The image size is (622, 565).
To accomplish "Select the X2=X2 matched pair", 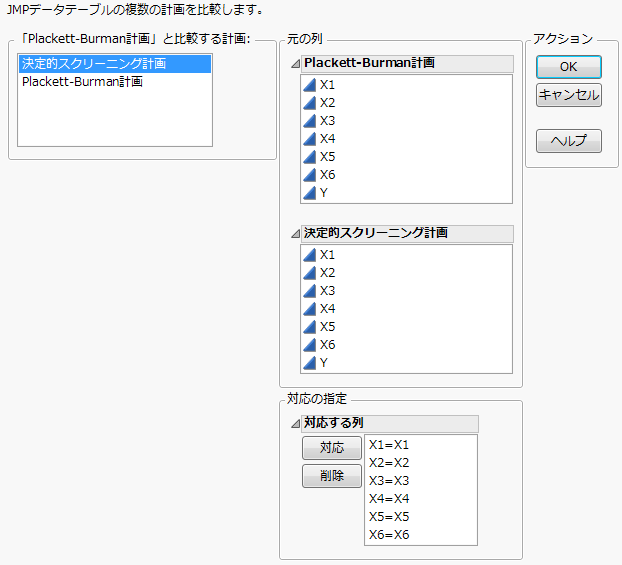I will (389, 463).
